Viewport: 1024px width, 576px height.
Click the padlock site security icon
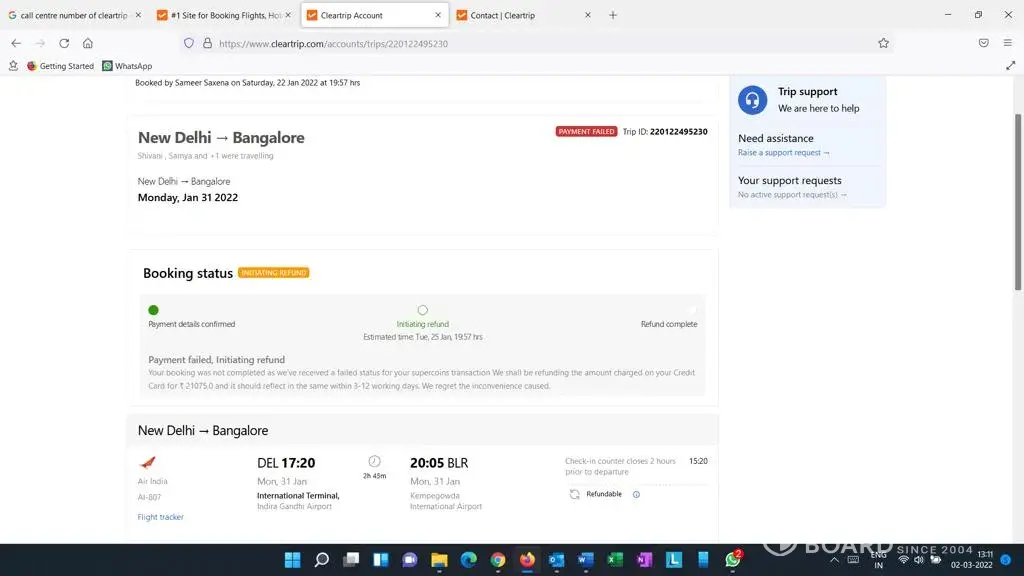point(208,43)
